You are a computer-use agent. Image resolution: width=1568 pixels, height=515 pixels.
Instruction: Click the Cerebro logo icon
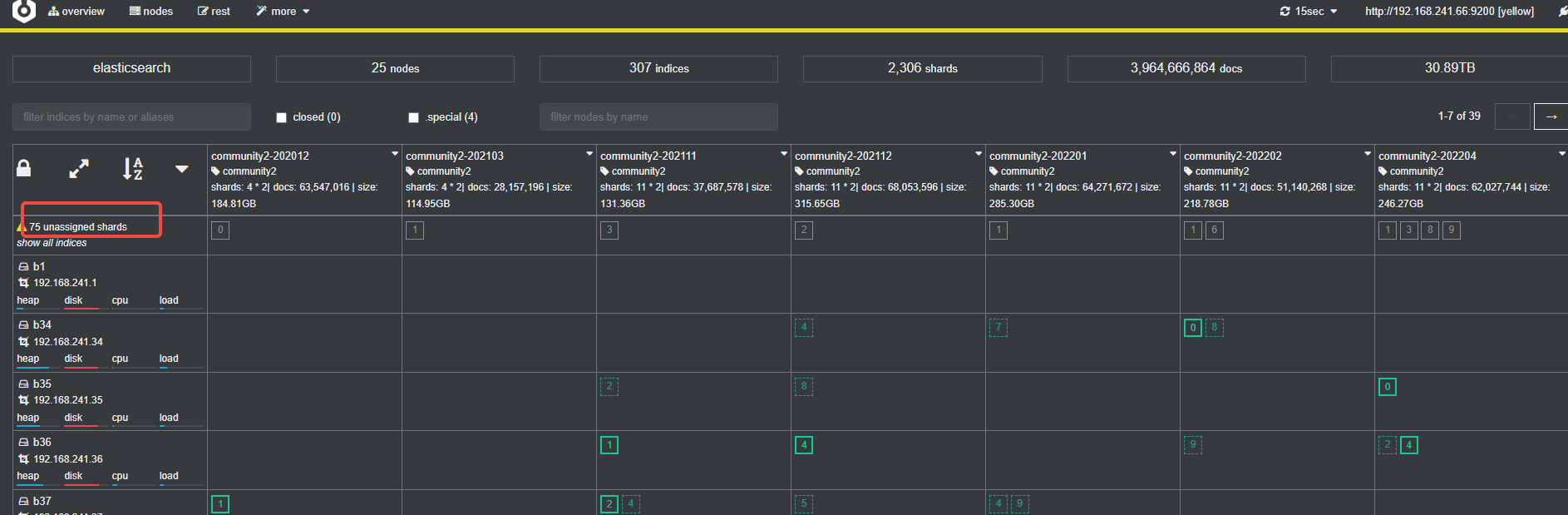(x=24, y=10)
